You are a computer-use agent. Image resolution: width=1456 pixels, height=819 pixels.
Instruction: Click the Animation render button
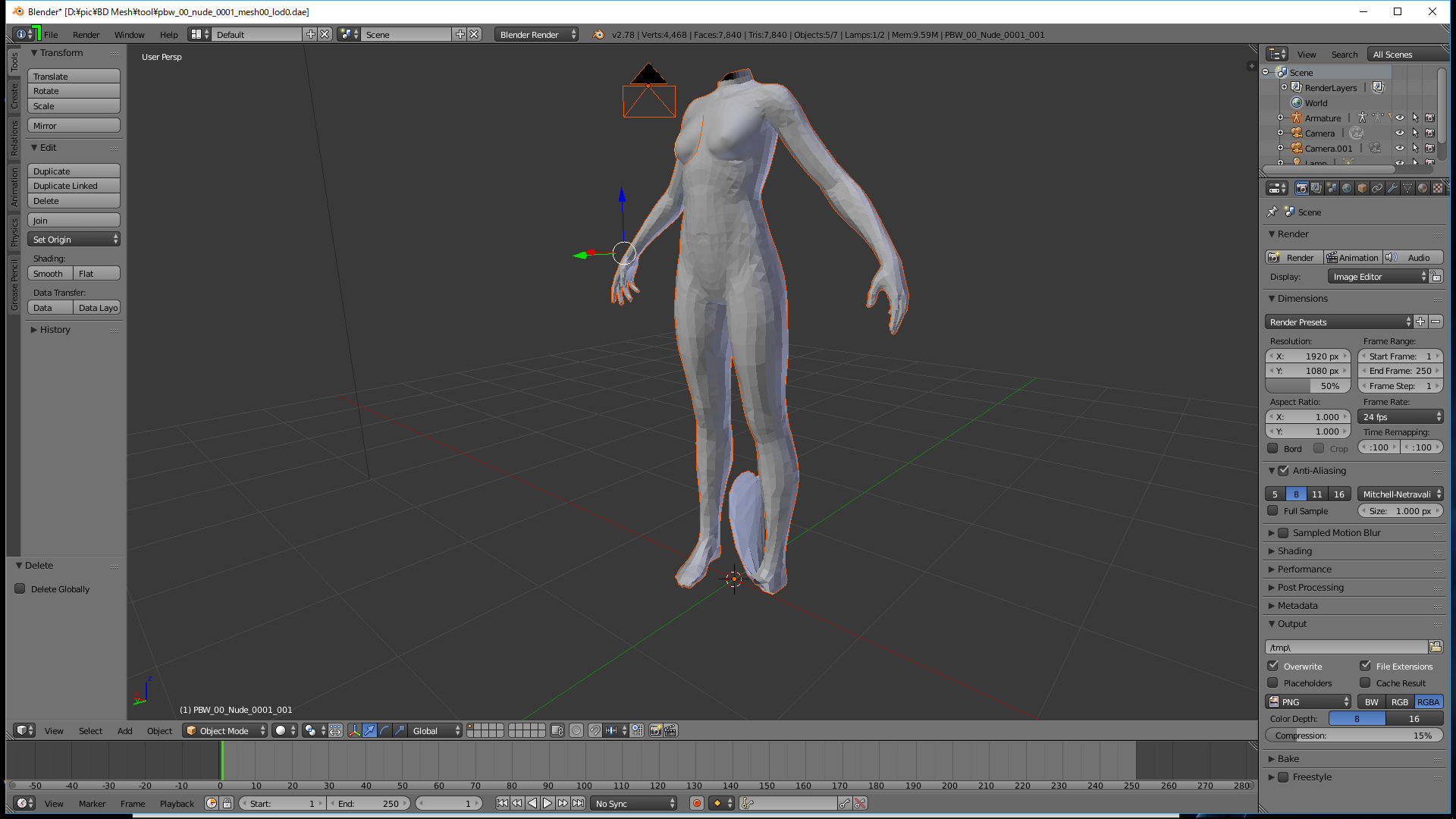coord(1353,258)
